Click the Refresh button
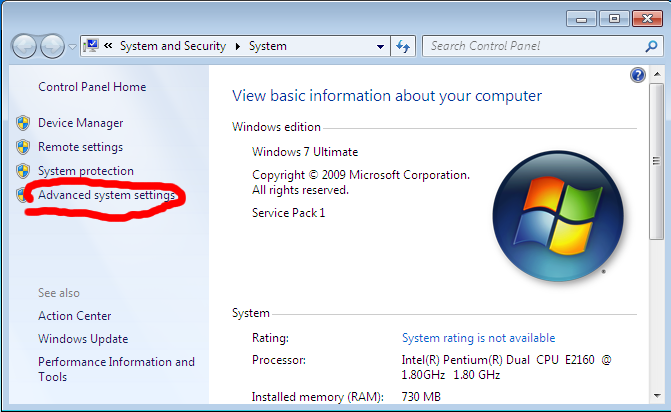The width and height of the screenshot is (671, 412). click(403, 46)
